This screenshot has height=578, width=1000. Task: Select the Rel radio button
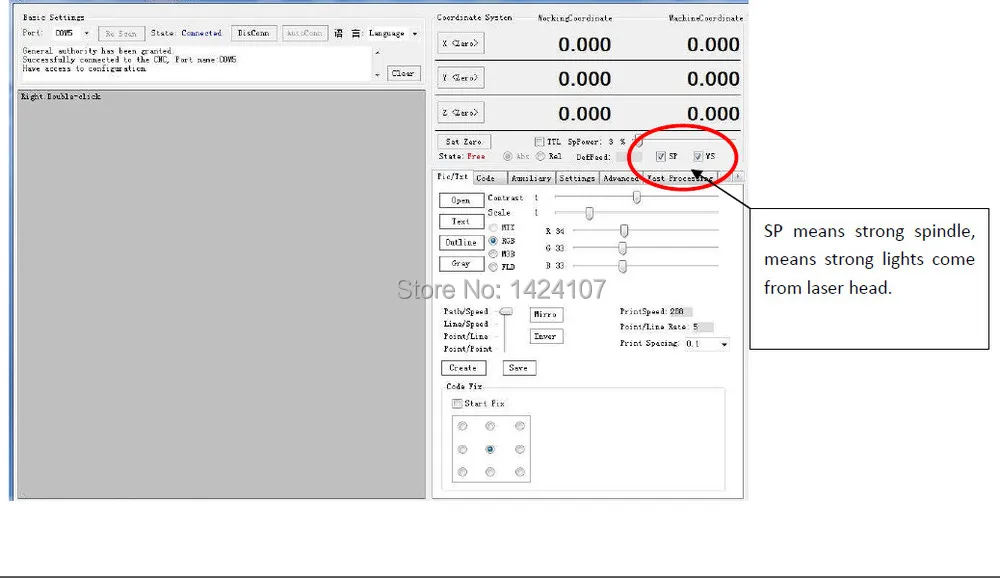click(x=541, y=156)
